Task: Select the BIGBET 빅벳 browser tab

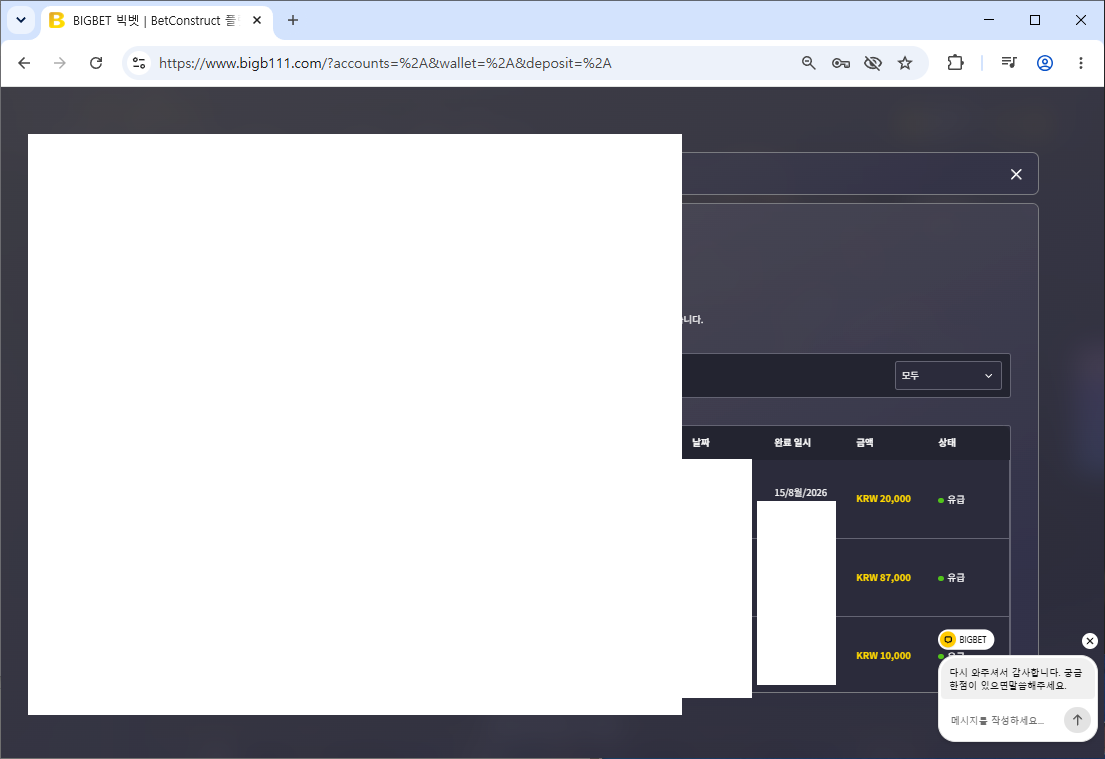Action: (x=156, y=20)
